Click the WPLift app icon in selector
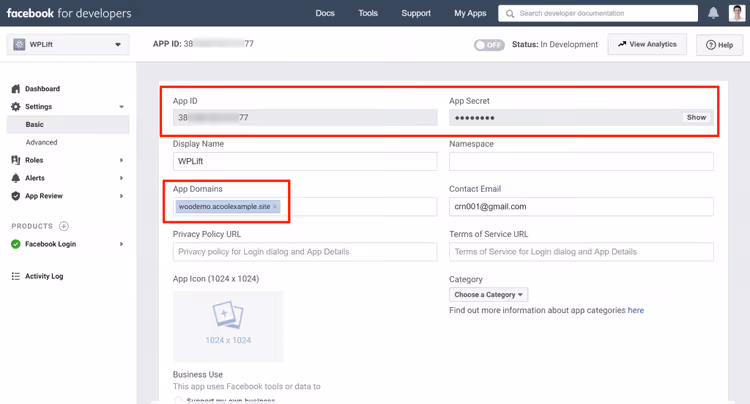 [19, 44]
